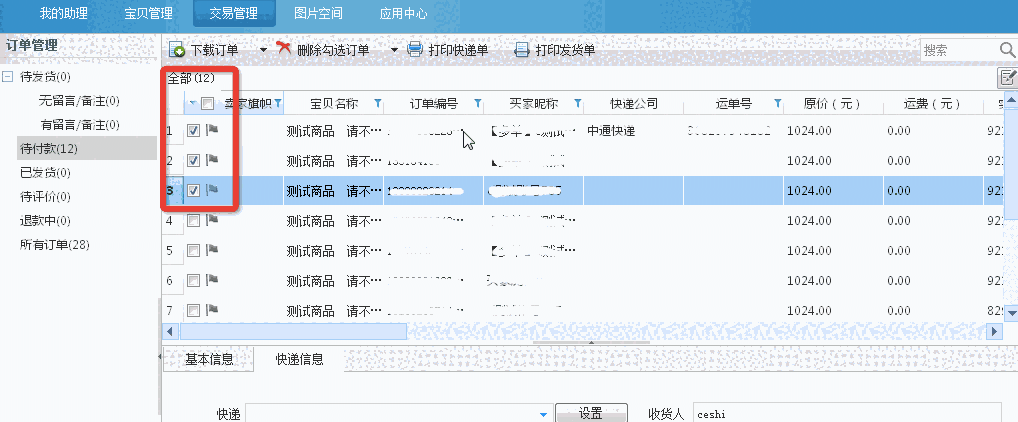The height and width of the screenshot is (422, 1018).
Task: Click the flag icon in row 2
Action: [x=212, y=160]
